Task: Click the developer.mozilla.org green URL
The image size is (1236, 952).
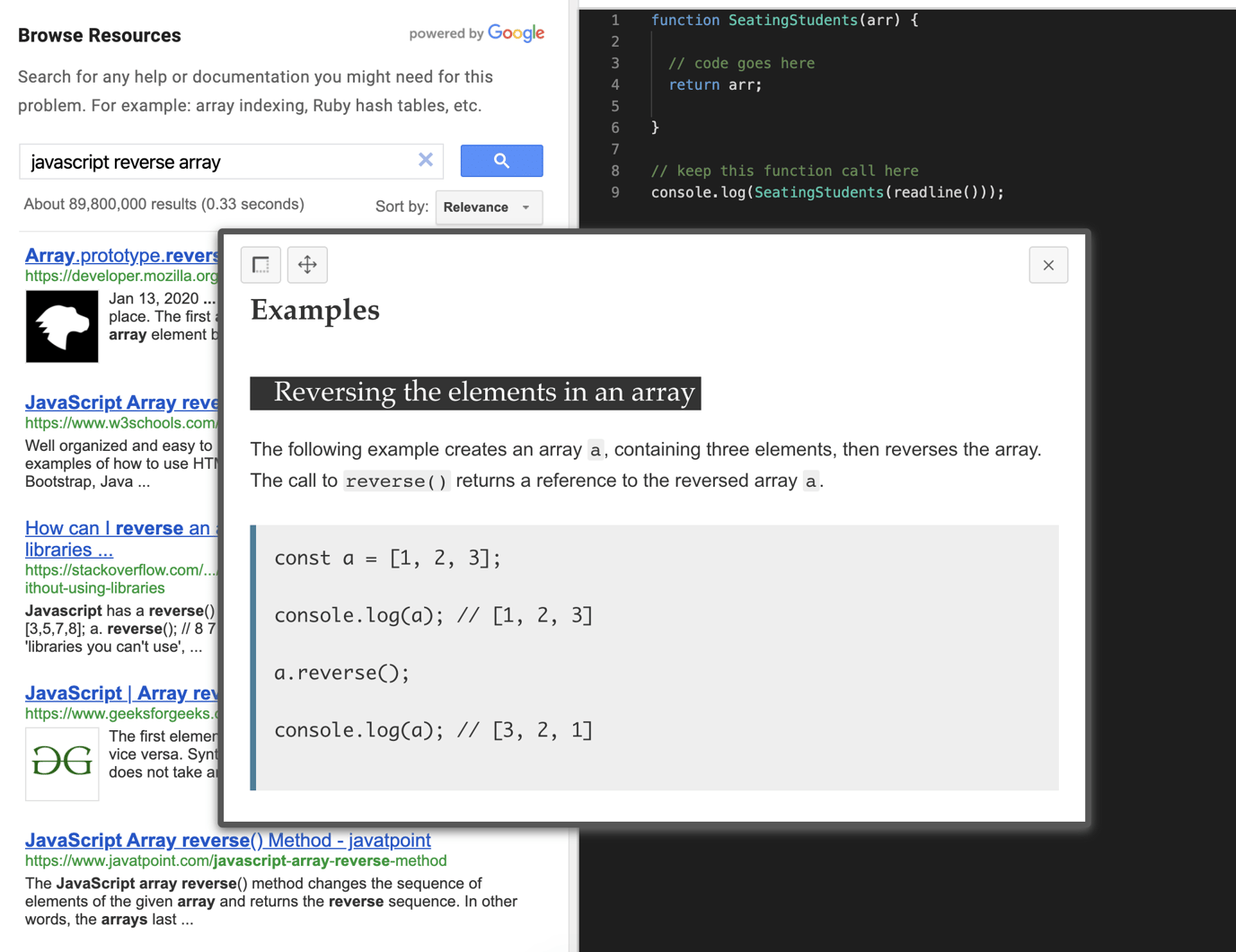Action: [x=121, y=276]
